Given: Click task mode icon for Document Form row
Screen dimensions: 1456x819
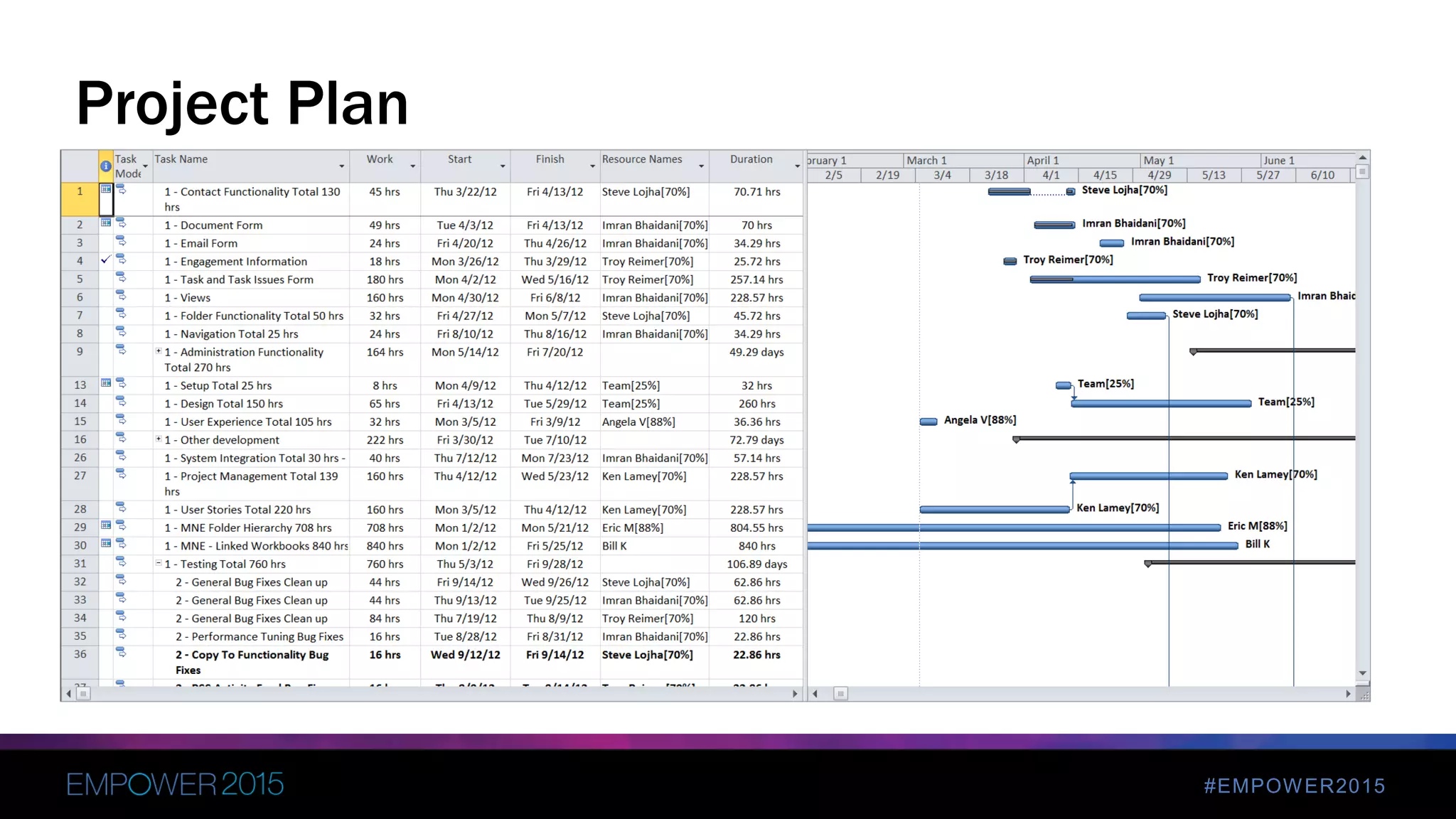Looking at the screenshot, I should point(121,223).
